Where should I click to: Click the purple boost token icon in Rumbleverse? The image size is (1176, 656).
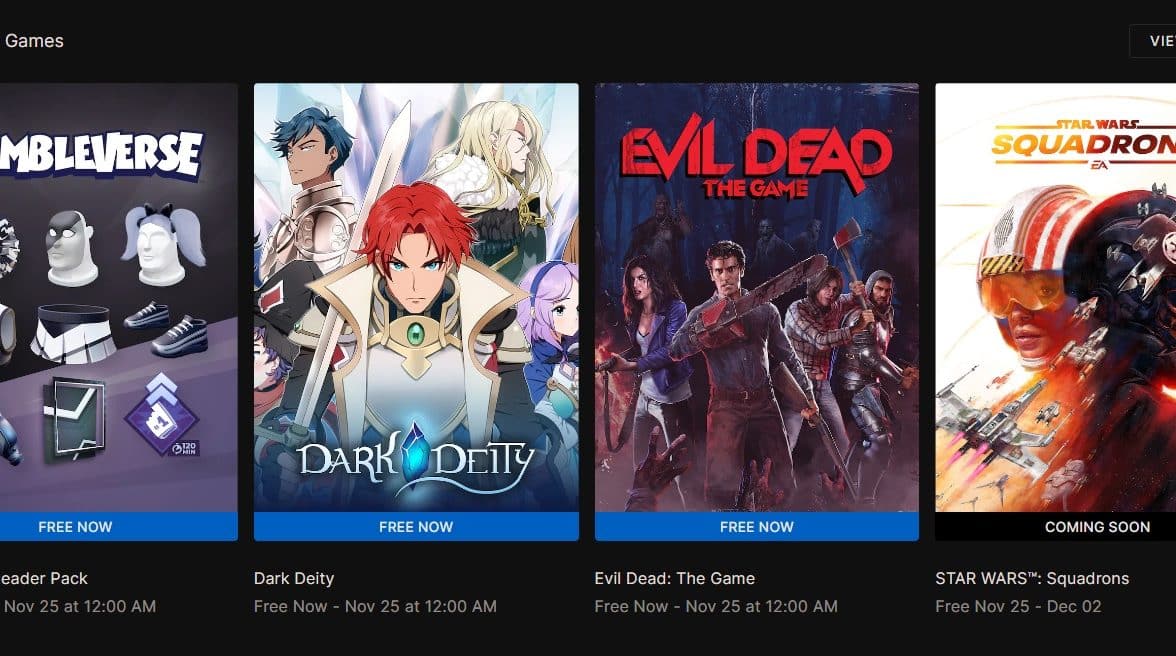point(161,415)
